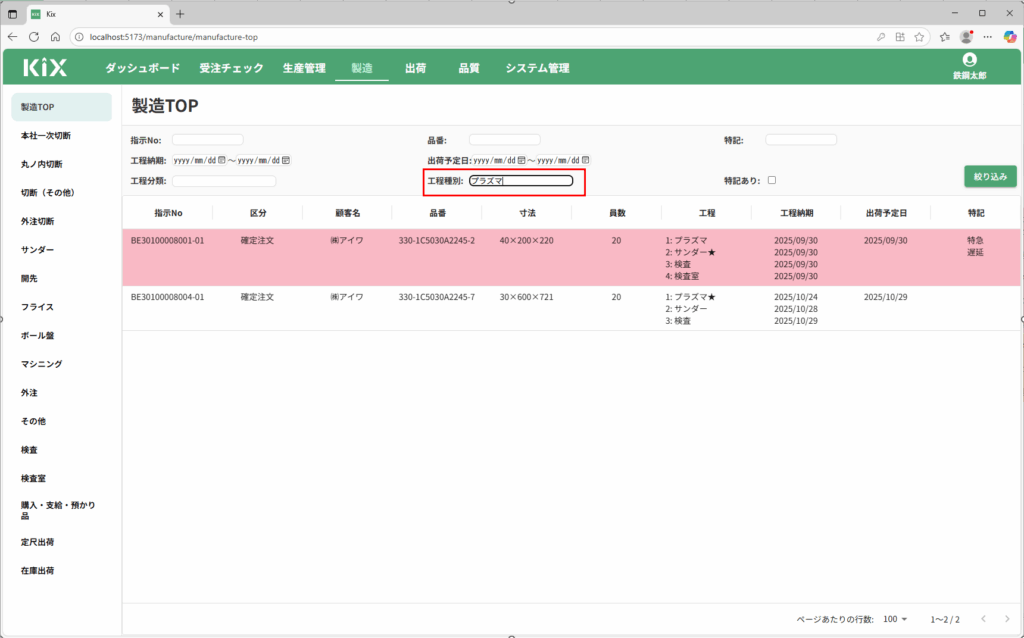
Task: Open the browser settings and more menu
Action: pos(988,36)
